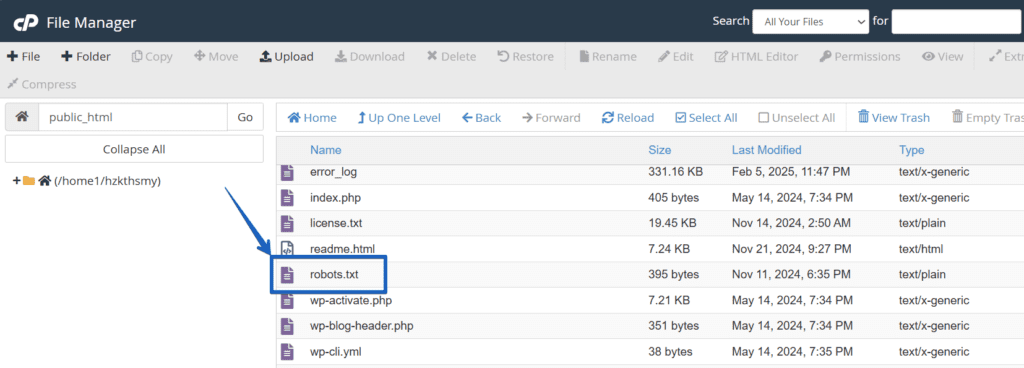The image size is (1024, 368).
Task: Click the Copy toolbar button
Action: pyautogui.click(x=152, y=57)
